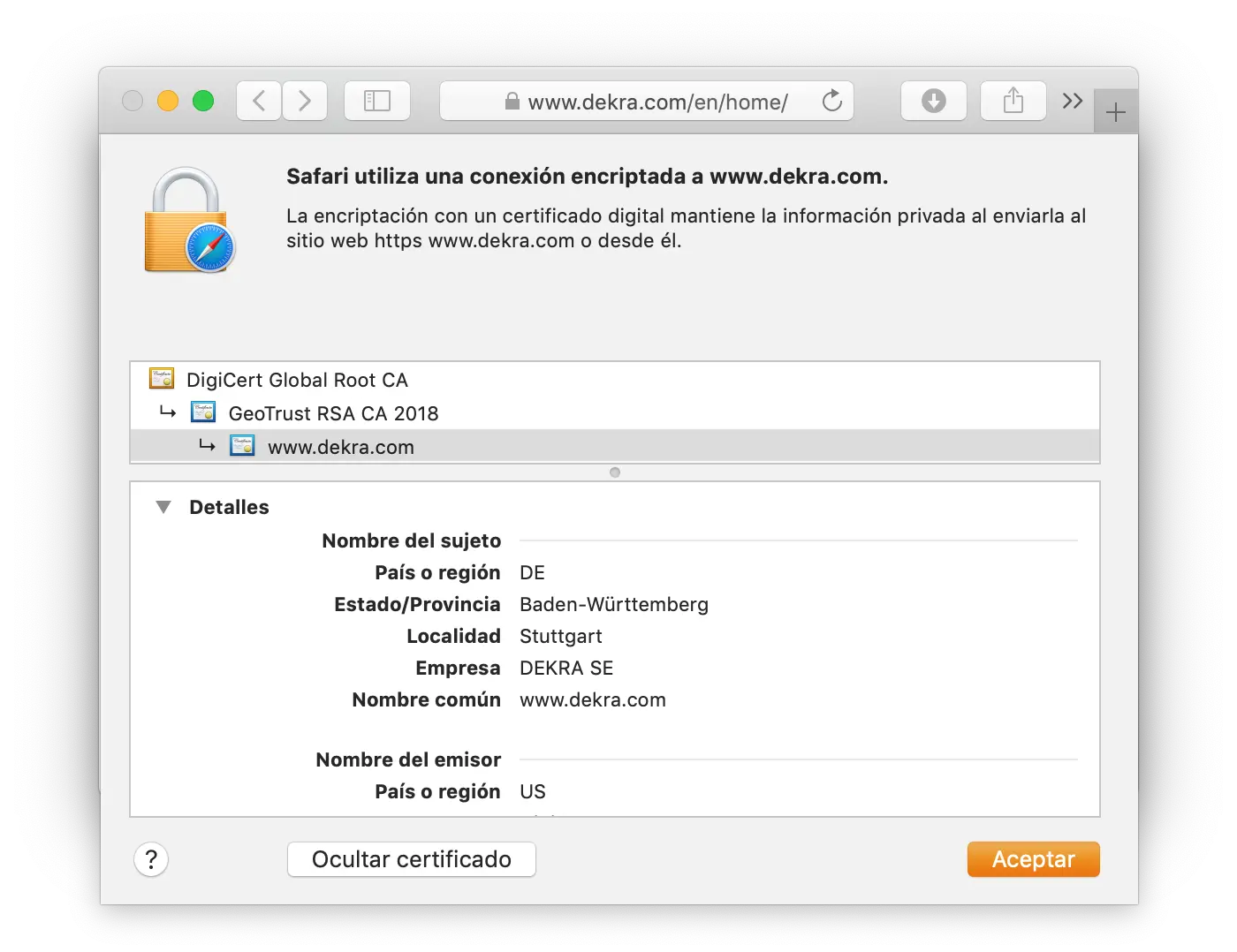Click the issuer País o región value US
Viewport: 1237px width, 952px height.
click(533, 791)
